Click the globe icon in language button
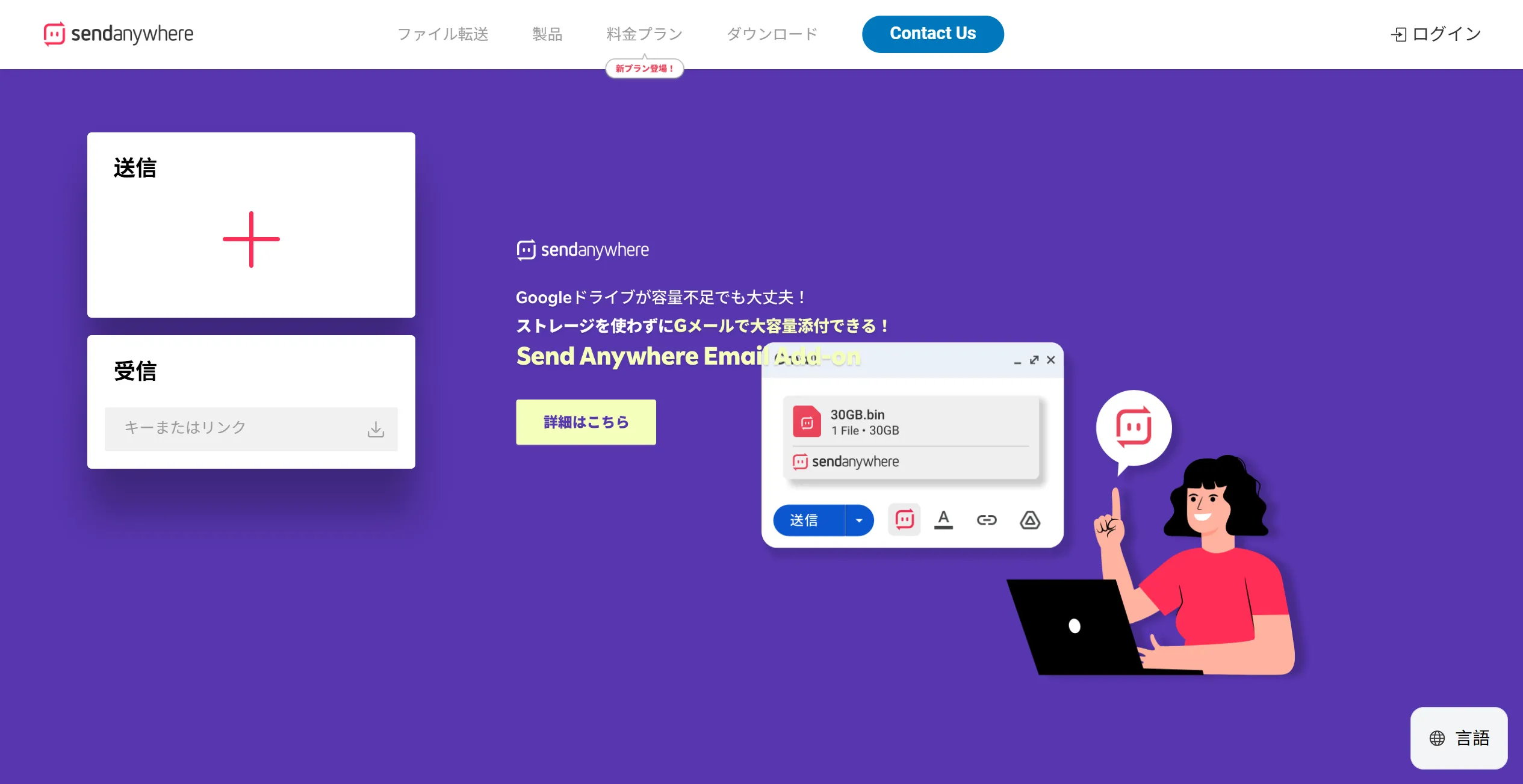The image size is (1523, 784). 1437,738
